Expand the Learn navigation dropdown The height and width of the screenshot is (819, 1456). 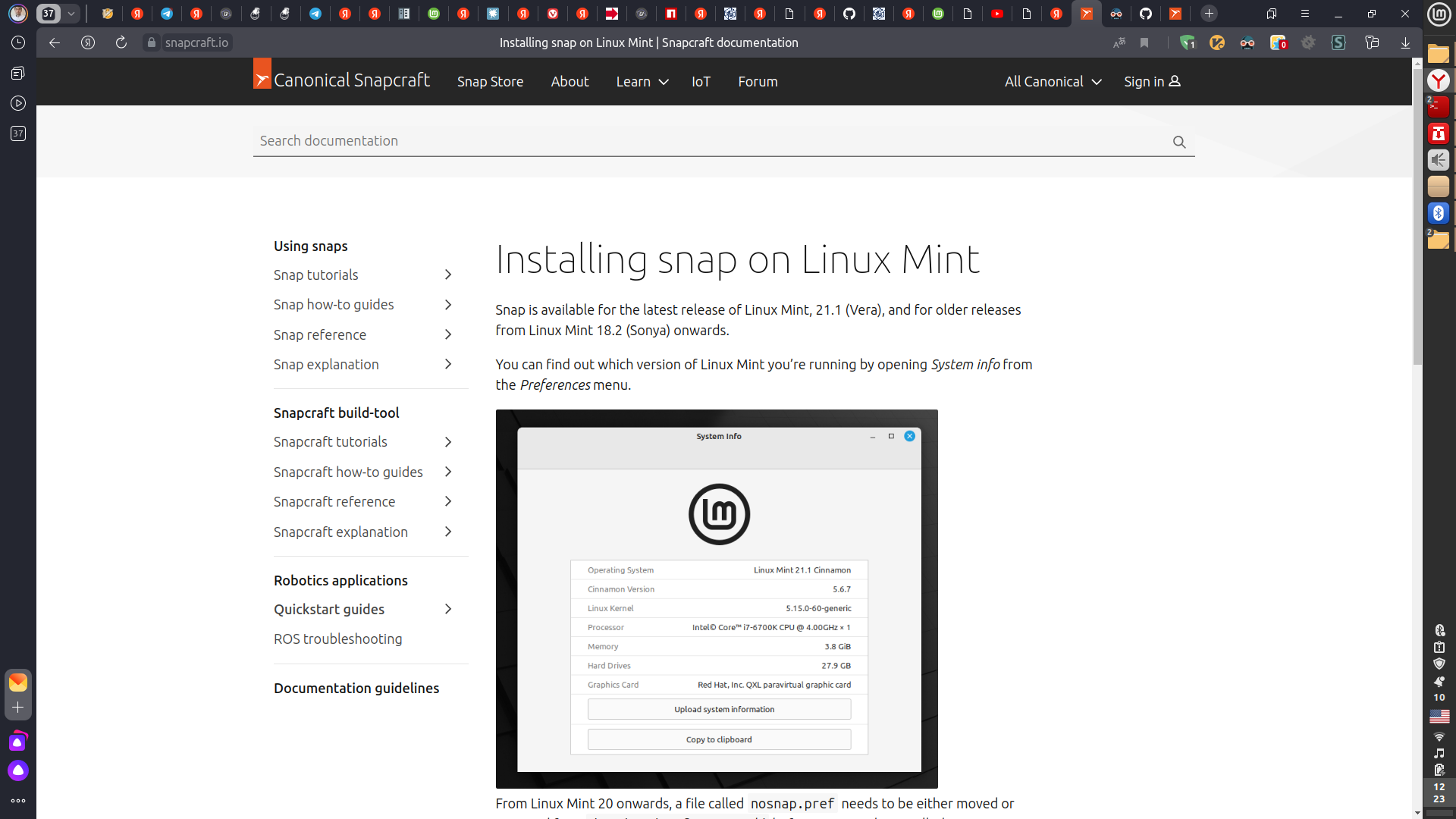[642, 82]
